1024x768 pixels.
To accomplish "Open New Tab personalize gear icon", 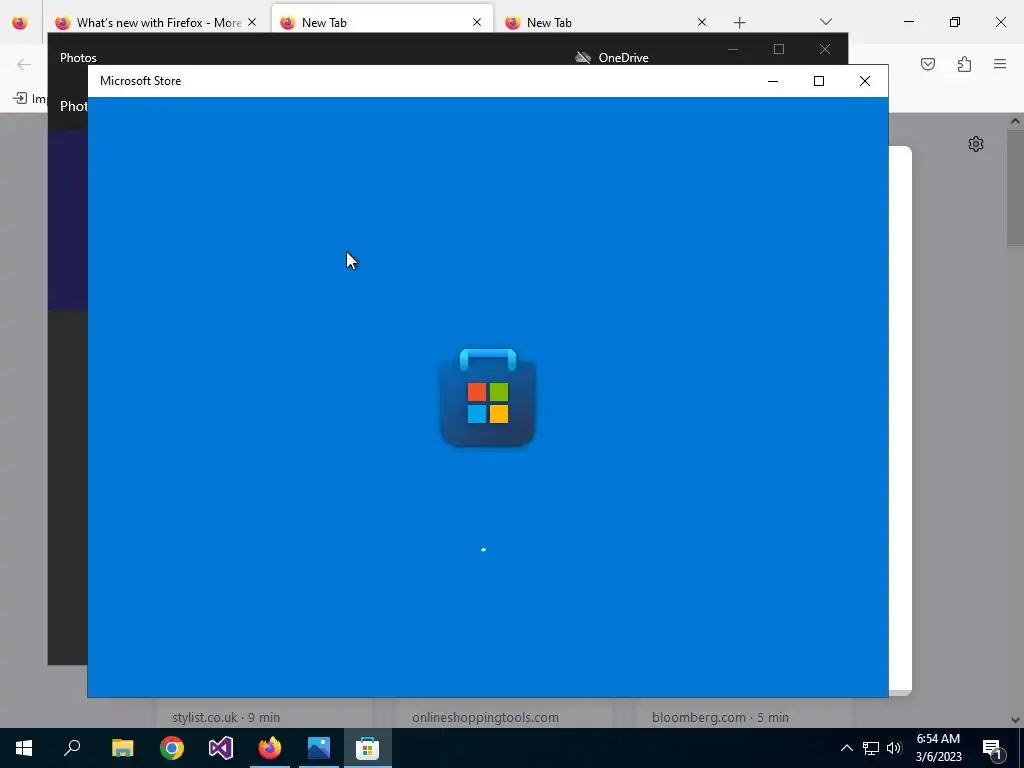I will pos(976,144).
